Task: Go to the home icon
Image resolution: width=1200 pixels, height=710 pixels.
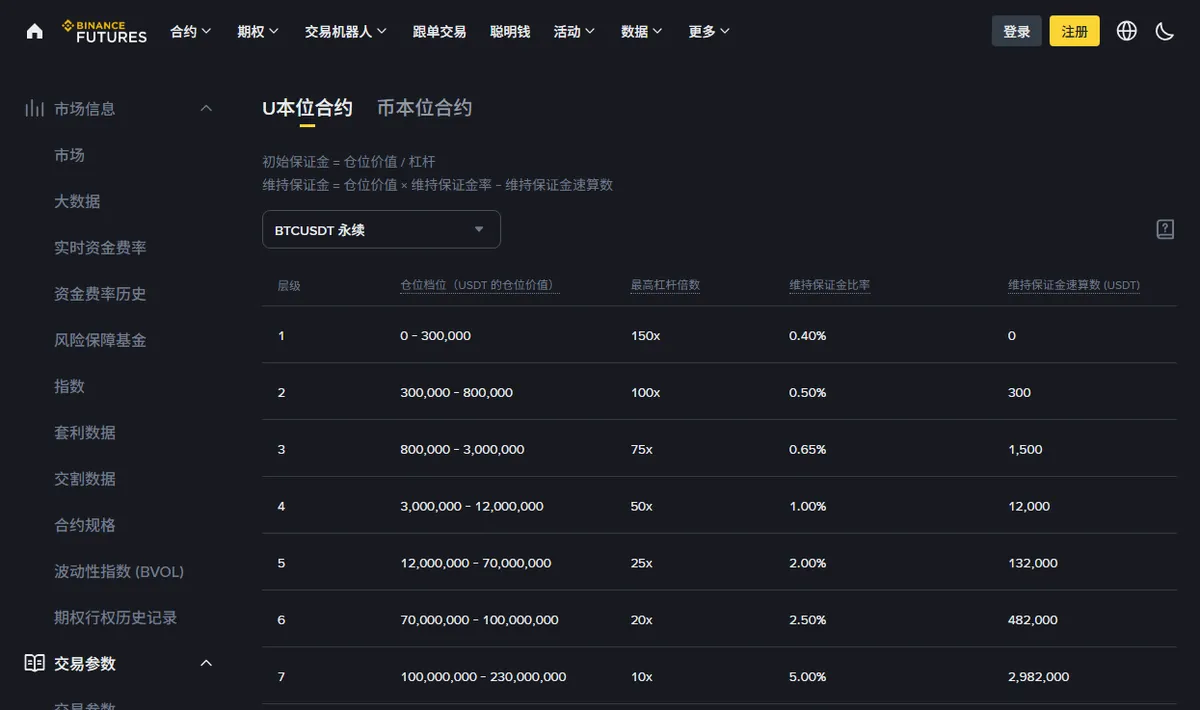Action: [x=35, y=31]
